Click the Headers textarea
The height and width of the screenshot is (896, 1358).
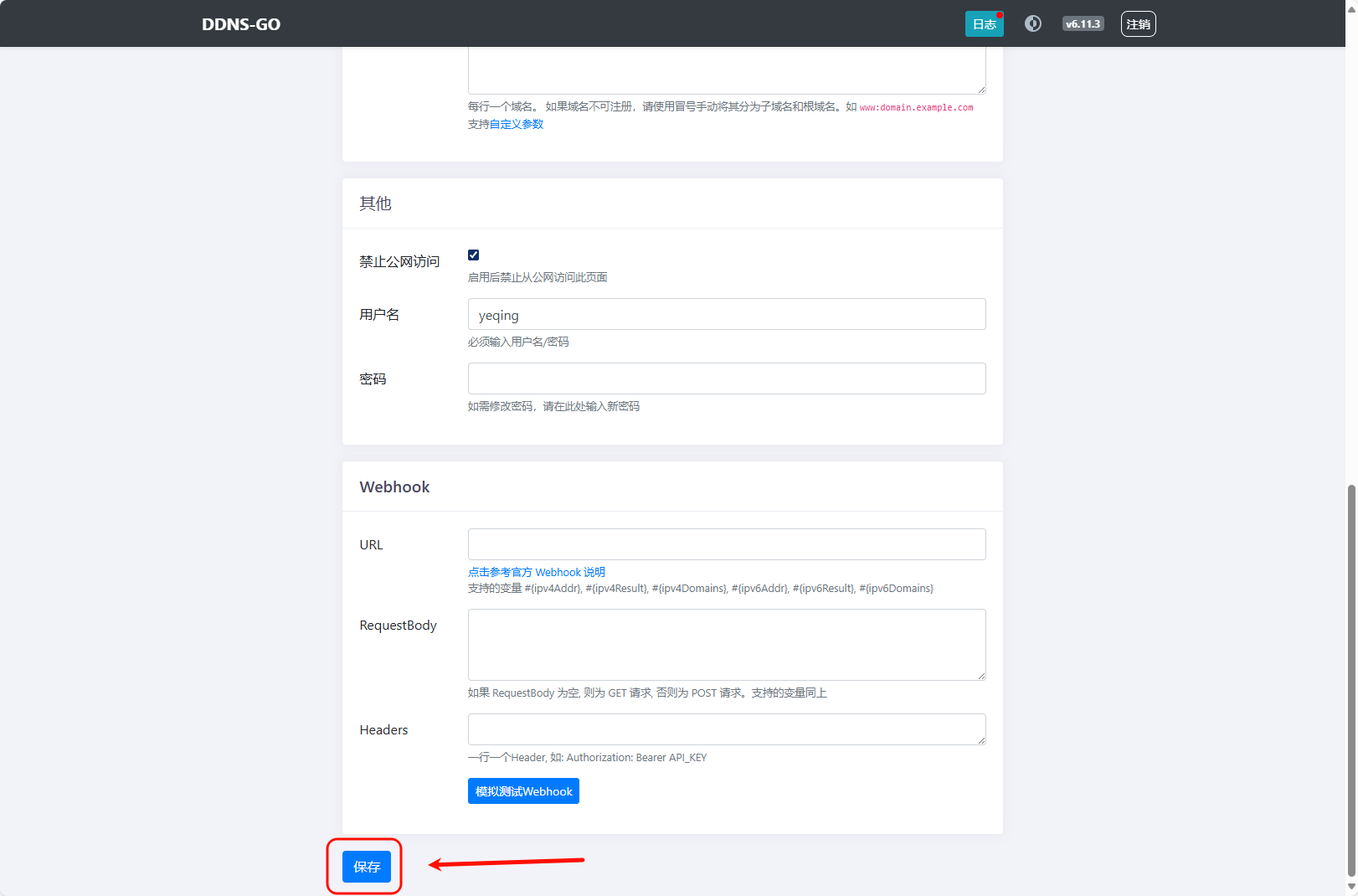coord(726,729)
